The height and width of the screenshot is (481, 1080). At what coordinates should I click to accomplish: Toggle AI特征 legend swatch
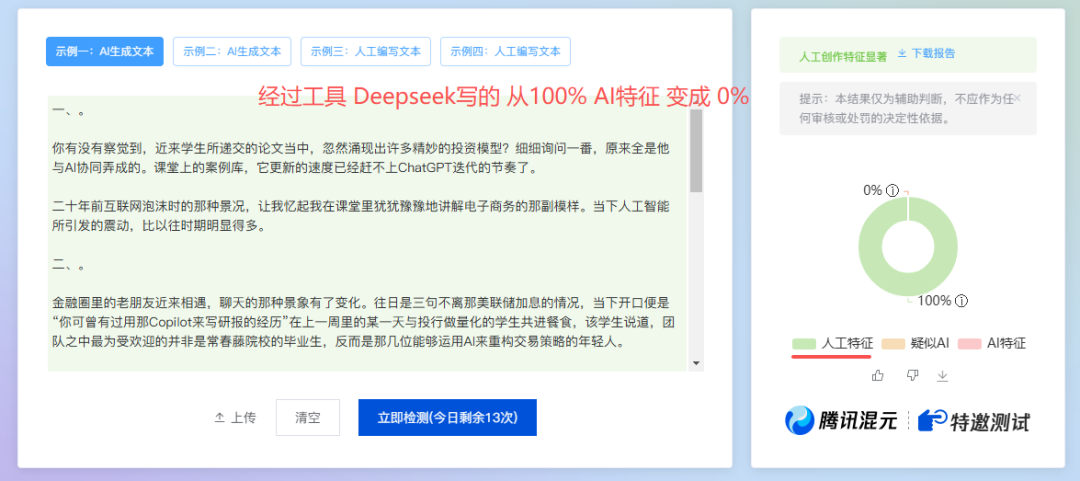coord(969,343)
